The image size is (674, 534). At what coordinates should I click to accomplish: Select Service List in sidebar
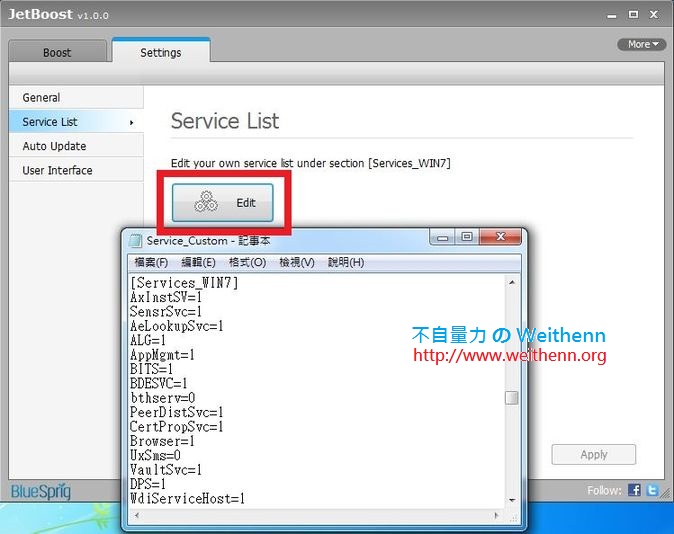(76, 122)
